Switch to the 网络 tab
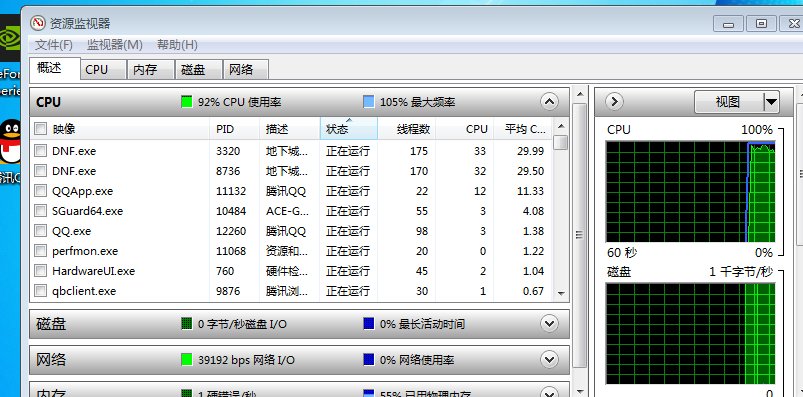Viewport: 803px width, 397px height. coord(246,70)
